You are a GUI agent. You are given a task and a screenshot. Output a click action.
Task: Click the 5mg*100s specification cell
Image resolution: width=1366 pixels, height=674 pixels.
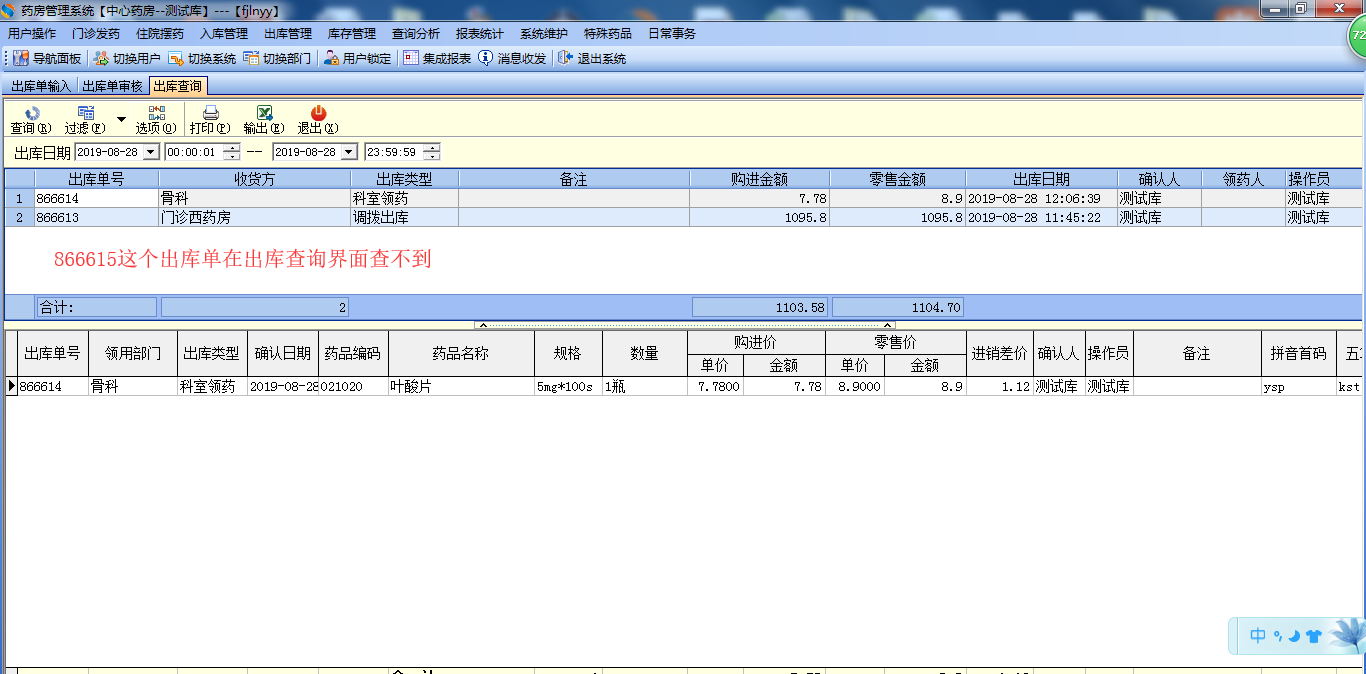pos(568,386)
